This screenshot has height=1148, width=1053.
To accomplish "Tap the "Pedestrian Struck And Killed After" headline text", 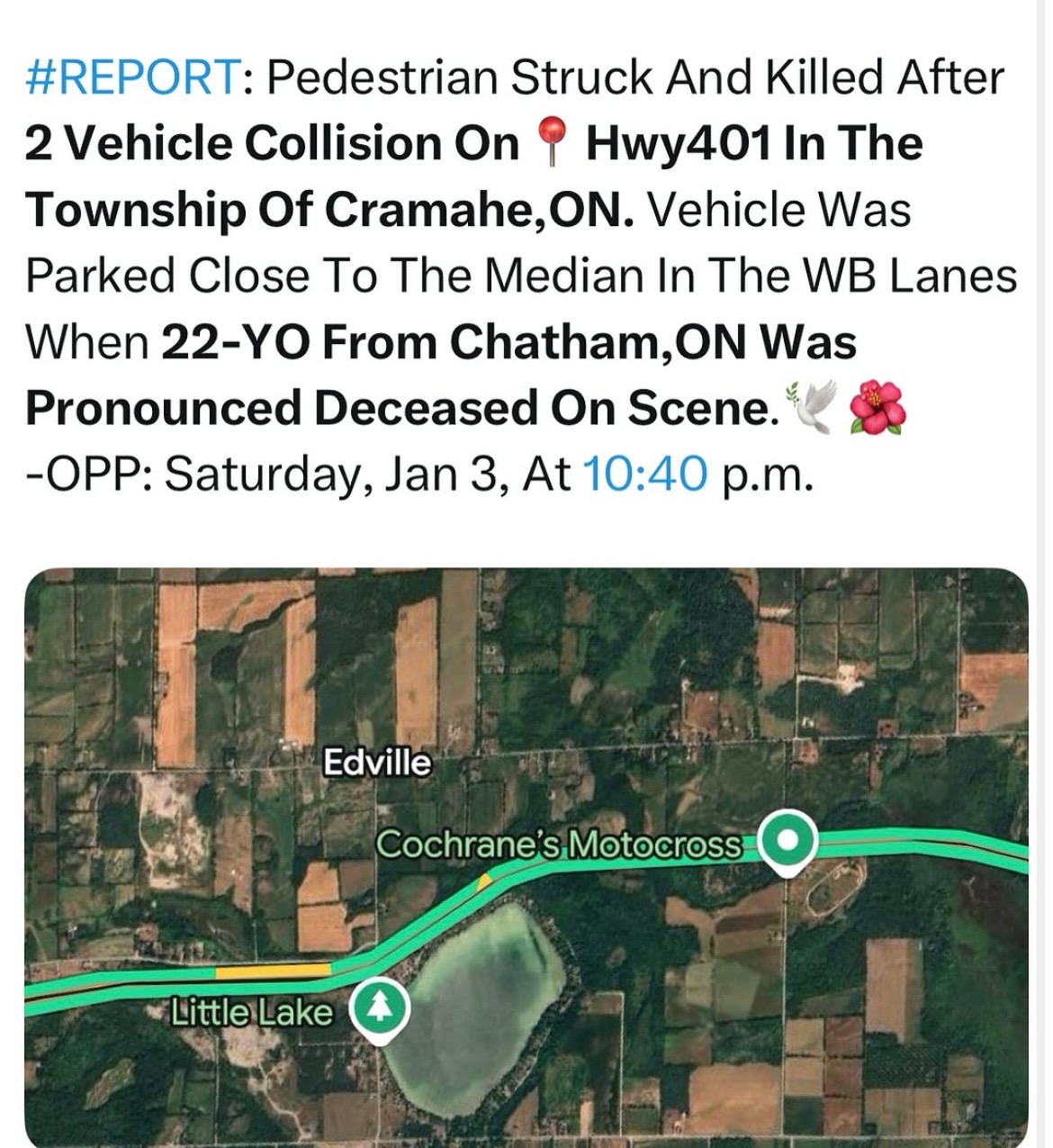I will click(x=634, y=77).
